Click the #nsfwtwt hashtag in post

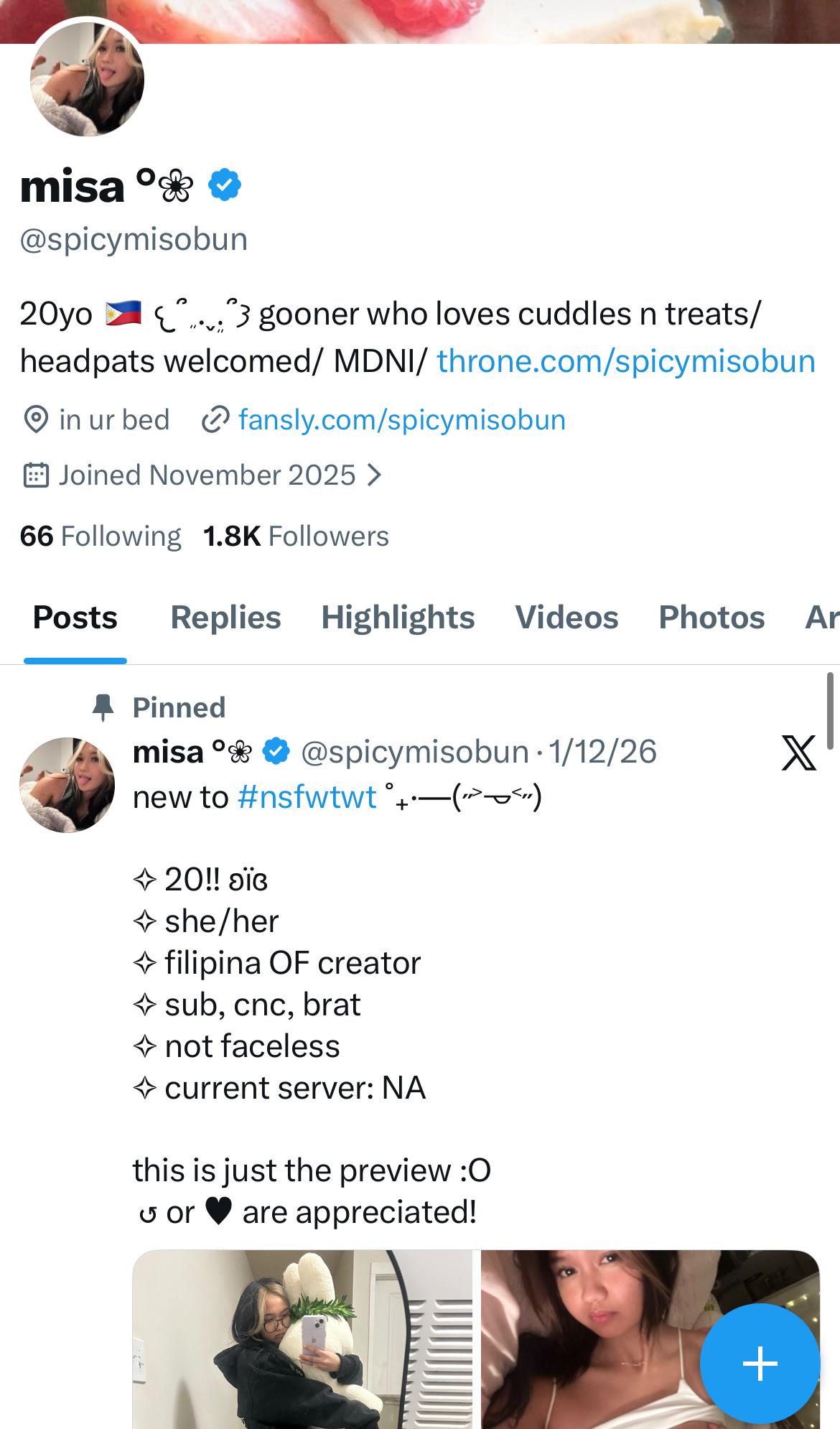click(307, 796)
